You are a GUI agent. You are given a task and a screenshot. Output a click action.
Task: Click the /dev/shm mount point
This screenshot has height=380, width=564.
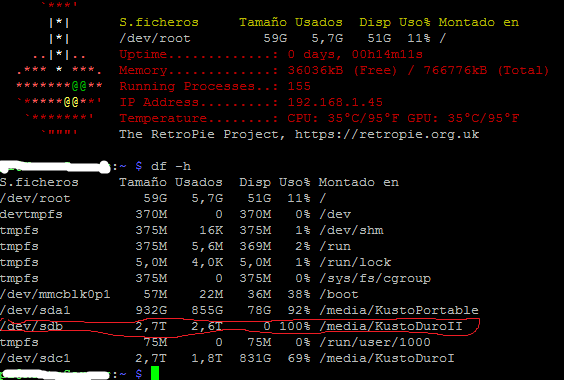(x=351, y=230)
